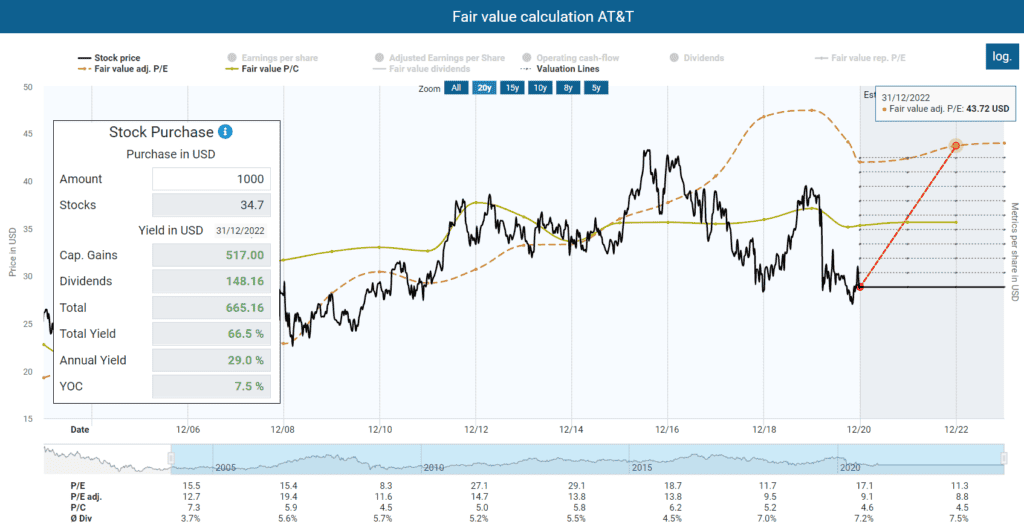This screenshot has height=530, width=1024.
Task: Open the Stock Purchase info icon
Action: [x=225, y=132]
